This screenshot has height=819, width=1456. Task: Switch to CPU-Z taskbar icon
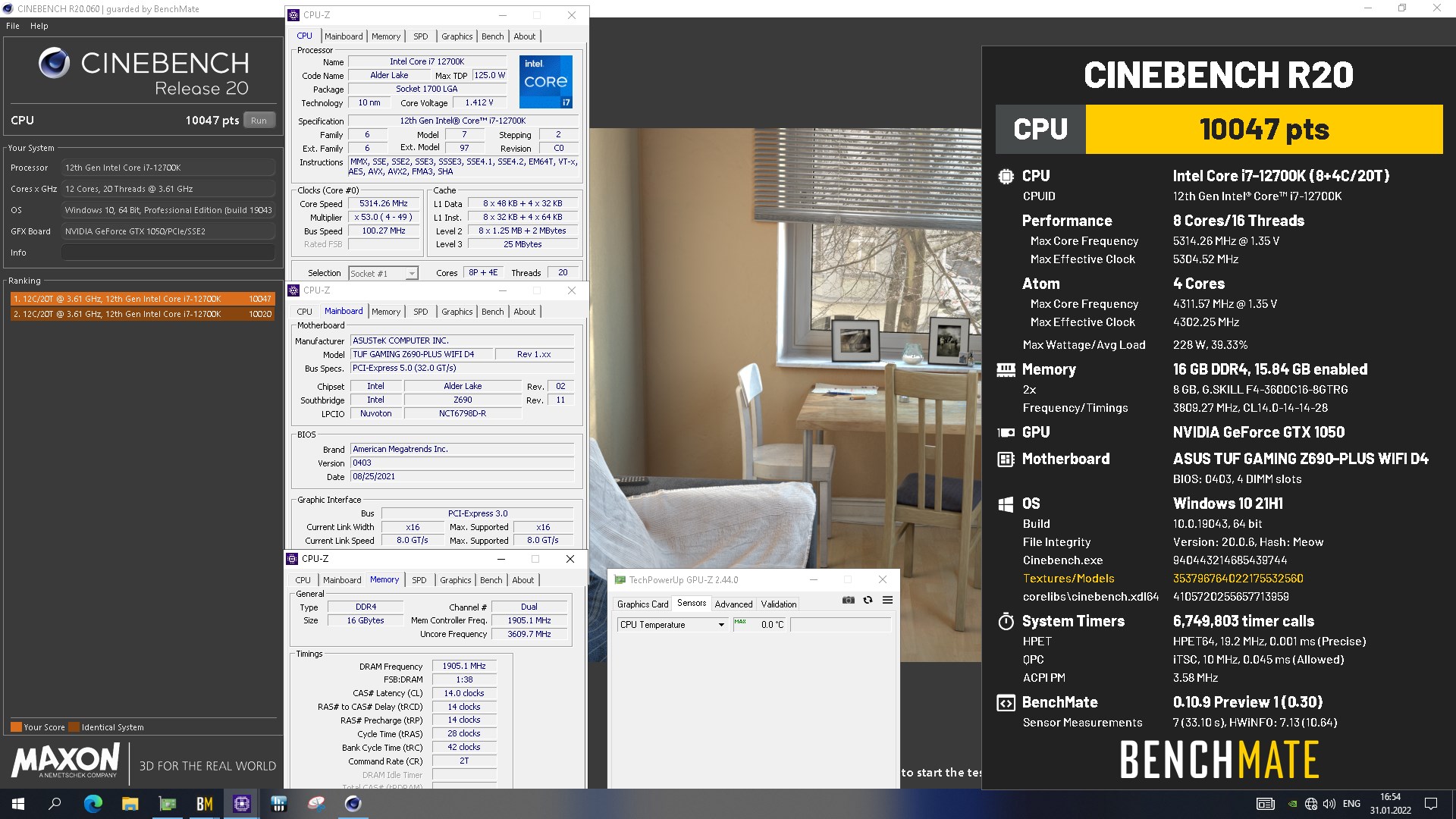(241, 804)
